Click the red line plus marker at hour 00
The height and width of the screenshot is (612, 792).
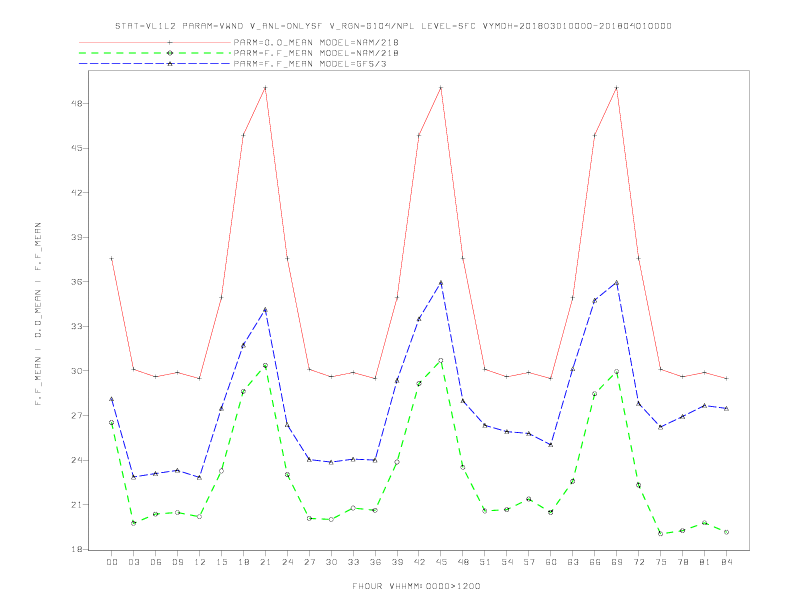112,259
